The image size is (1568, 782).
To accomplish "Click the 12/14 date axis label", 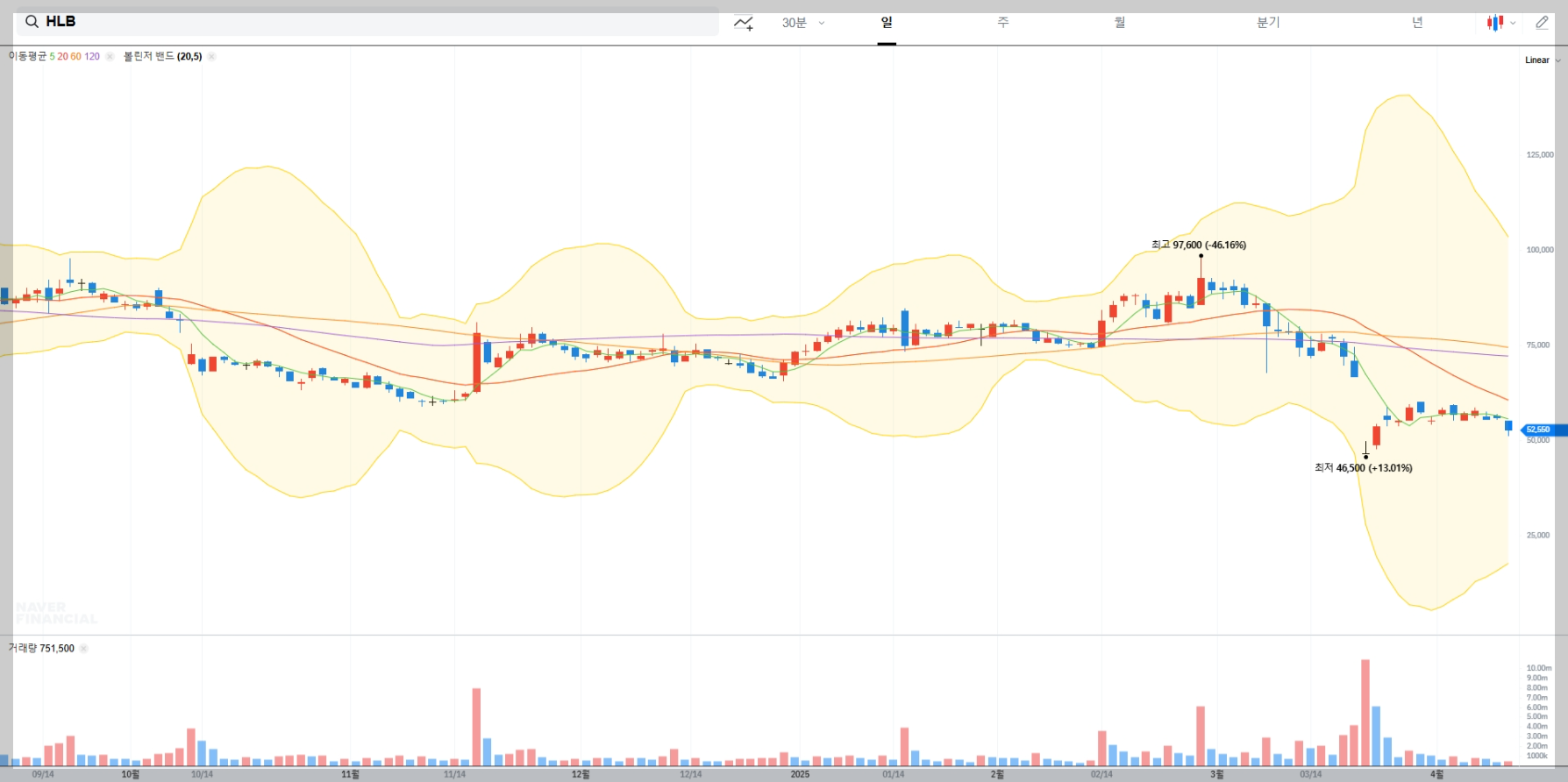I will pyautogui.click(x=691, y=774).
